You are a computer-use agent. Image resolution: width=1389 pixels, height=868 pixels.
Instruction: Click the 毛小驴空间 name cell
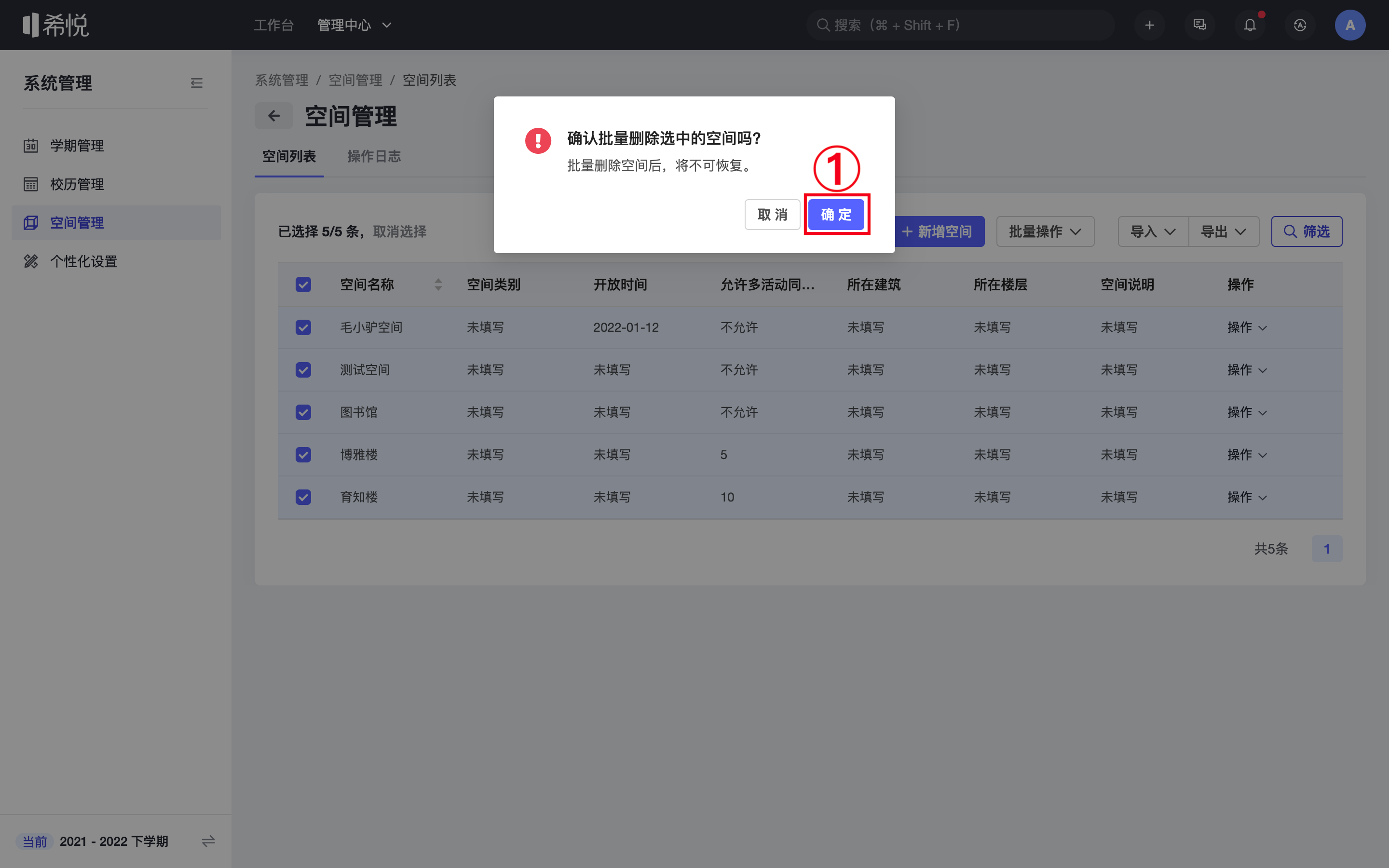point(371,327)
